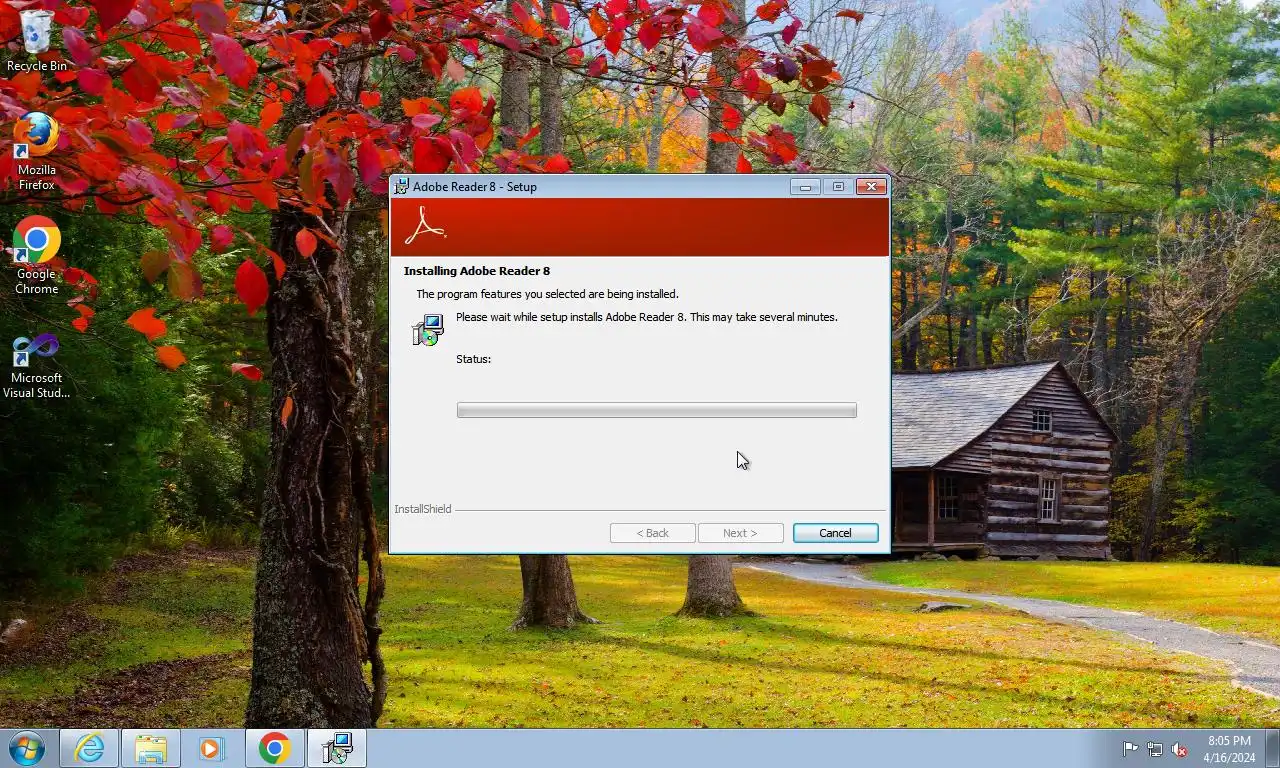This screenshot has height=768, width=1280.
Task: Click the 'Status:' label
Action: click(x=473, y=359)
